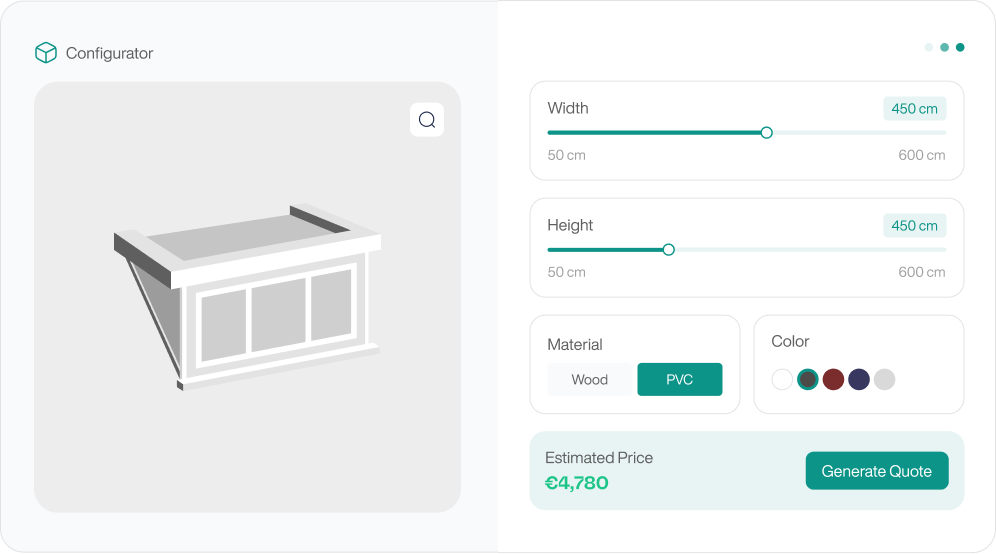This screenshot has height=554, width=996.
Task: Click the Configurator title text
Action: point(109,53)
